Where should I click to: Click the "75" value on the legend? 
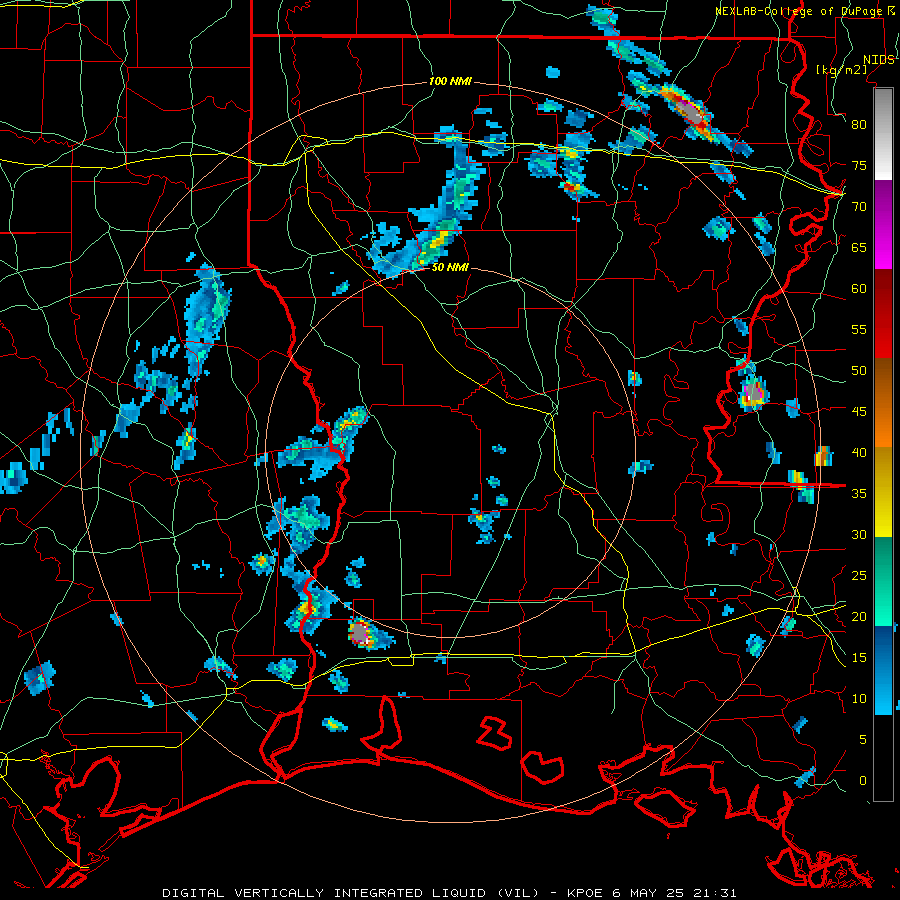pos(859,166)
